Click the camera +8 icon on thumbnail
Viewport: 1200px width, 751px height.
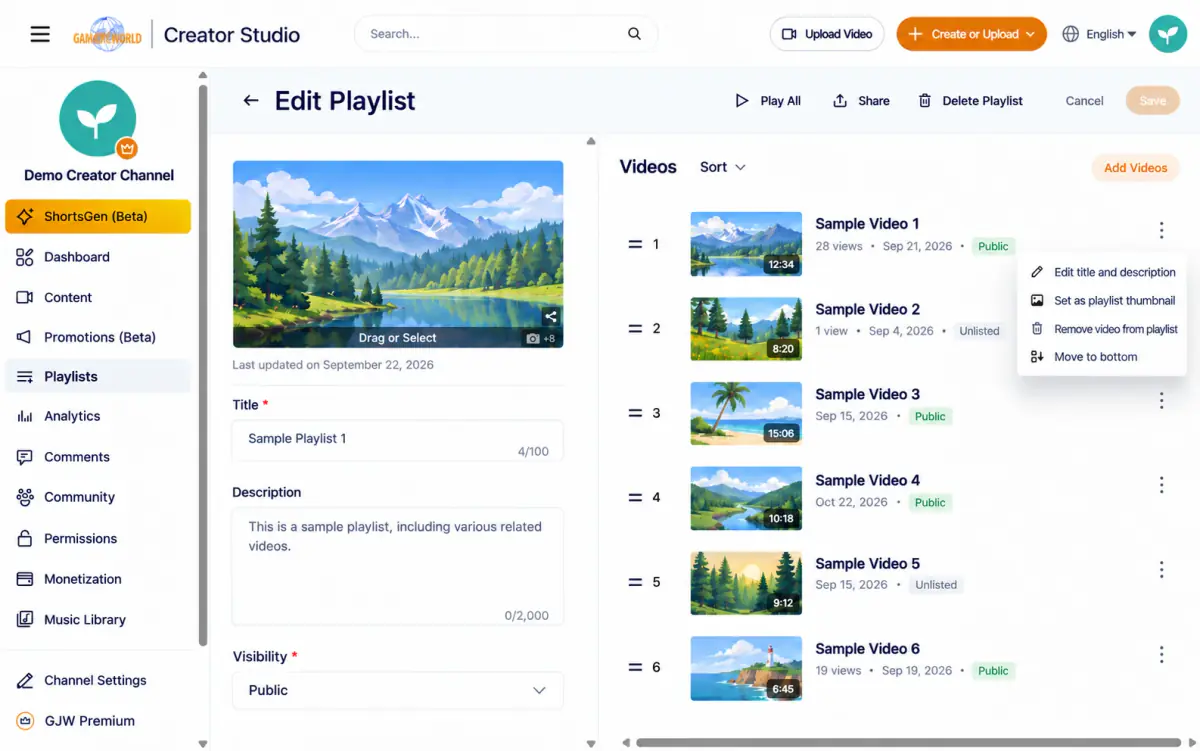coord(541,339)
